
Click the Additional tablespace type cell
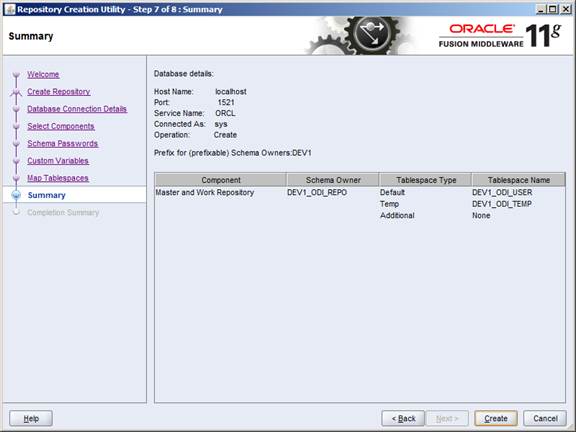tap(397, 216)
